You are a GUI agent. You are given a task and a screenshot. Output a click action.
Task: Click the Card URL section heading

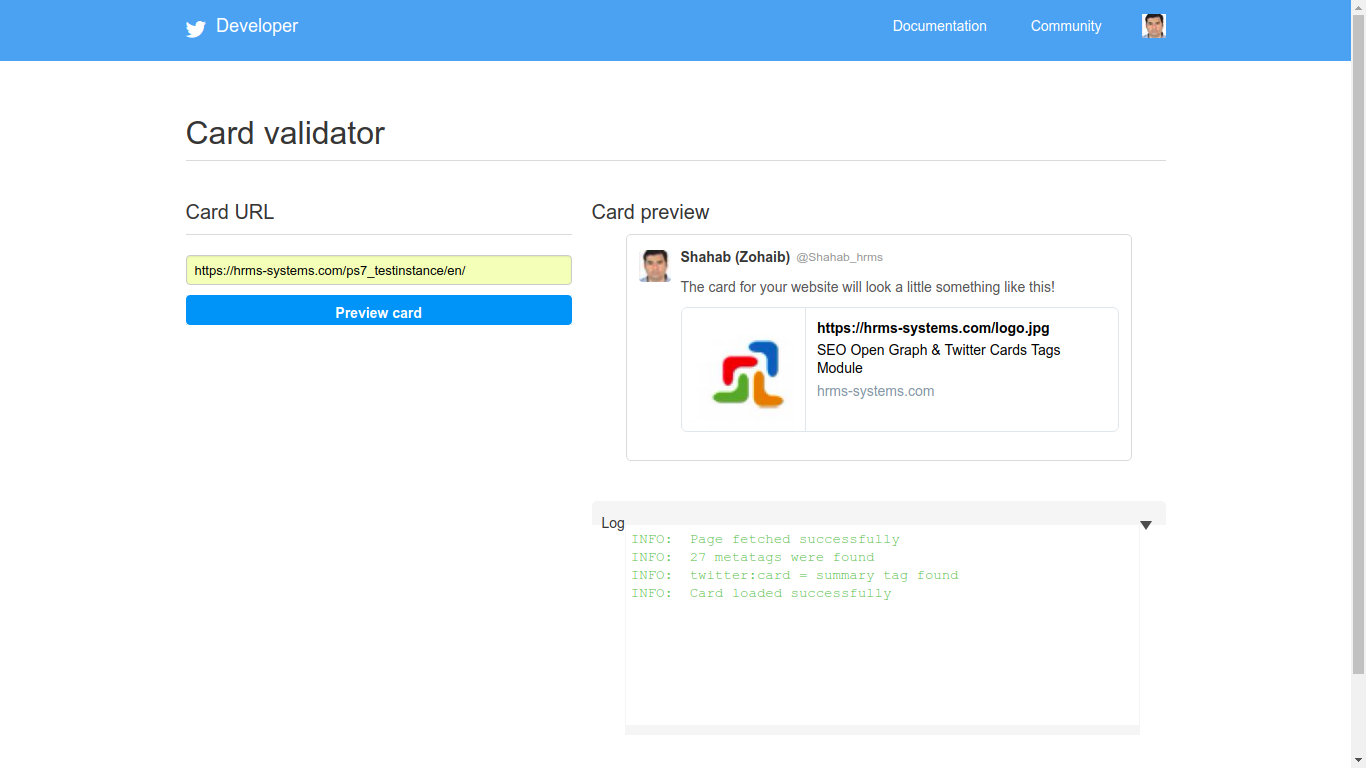230,212
